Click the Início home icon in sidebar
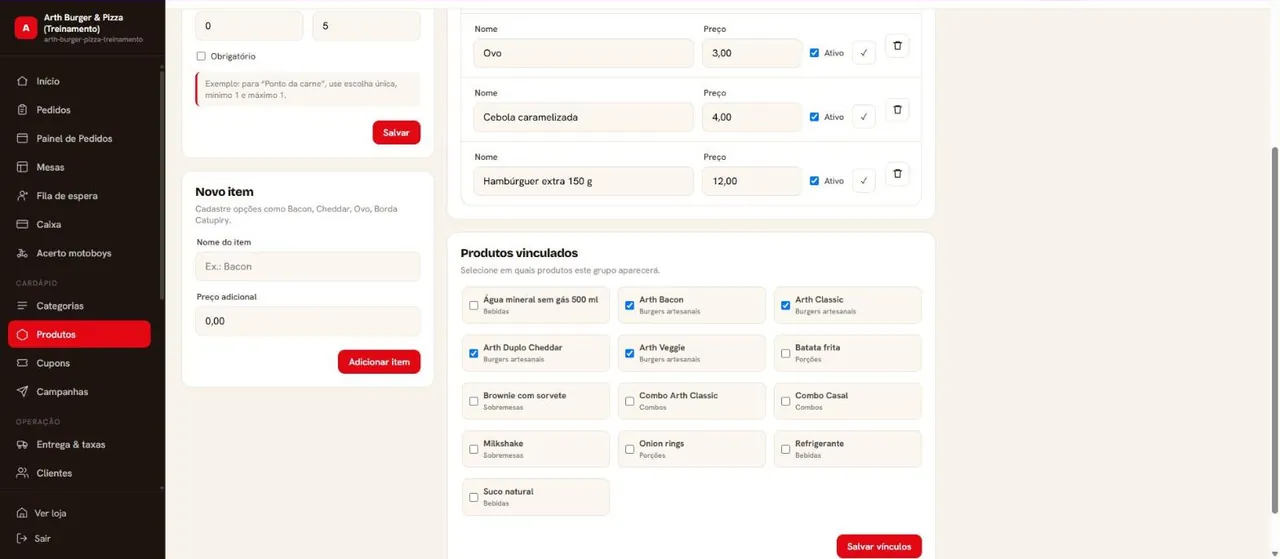The height and width of the screenshot is (559, 1280). pyautogui.click(x=22, y=81)
